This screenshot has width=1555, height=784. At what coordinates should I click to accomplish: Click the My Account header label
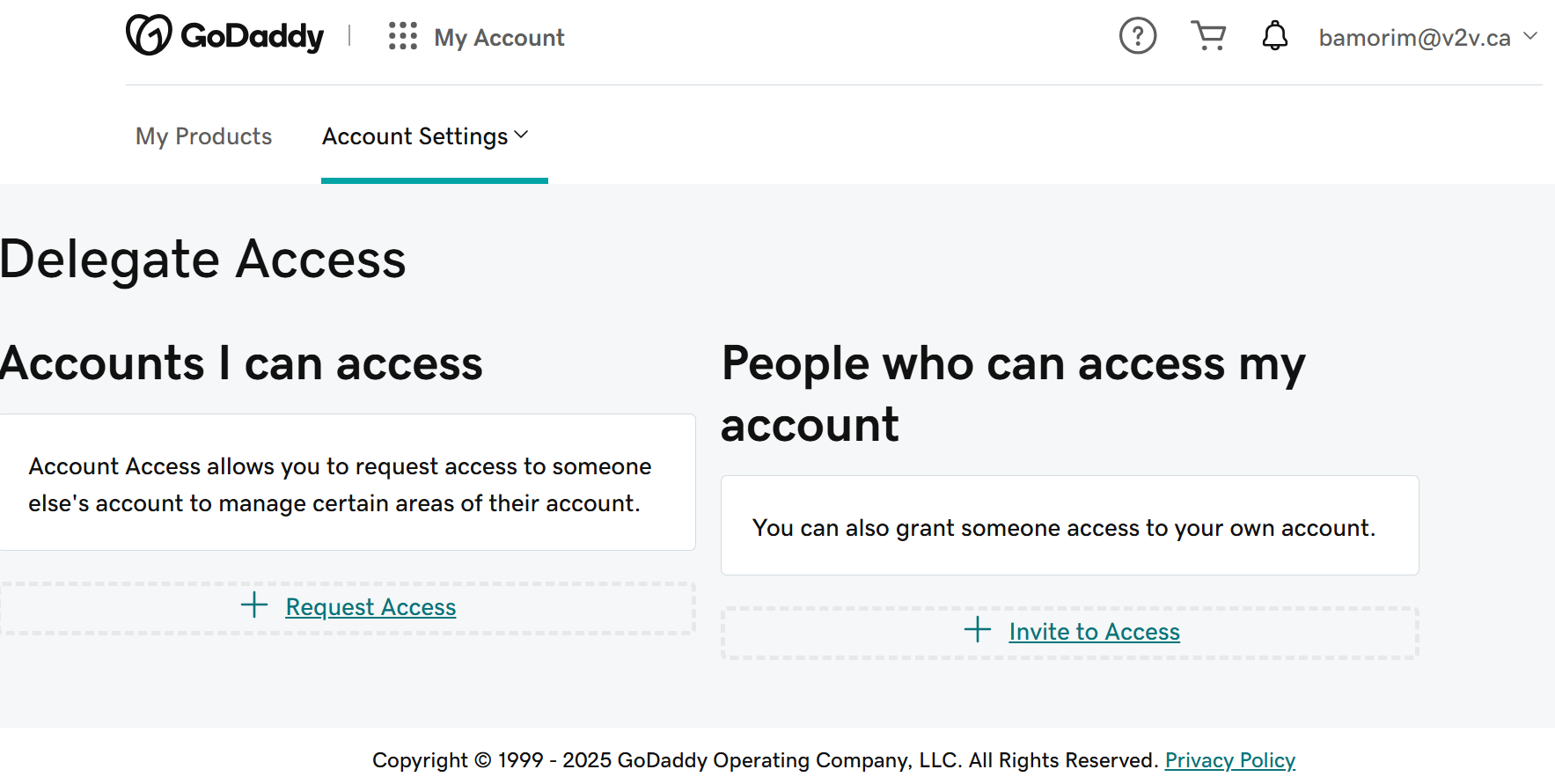click(499, 38)
